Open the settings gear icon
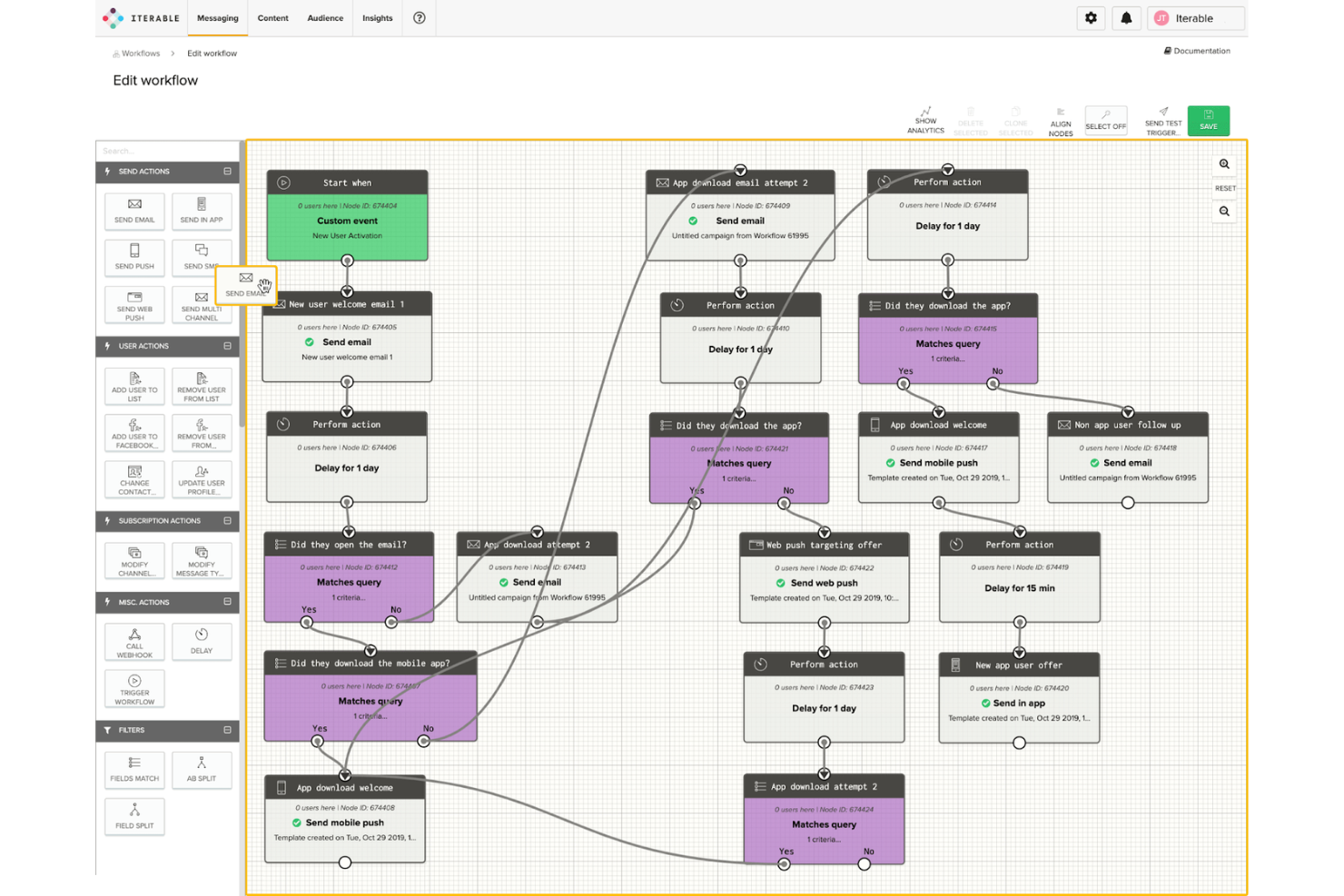 (x=1091, y=18)
